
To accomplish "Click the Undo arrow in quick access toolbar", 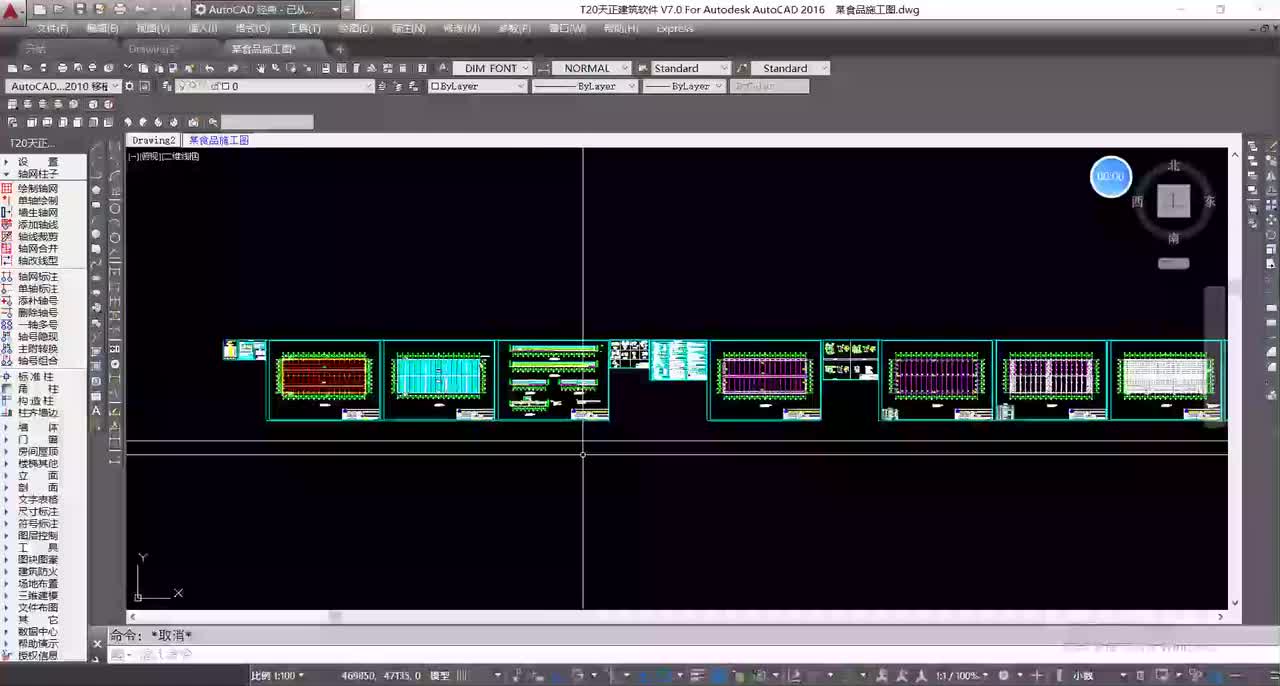I will (141, 9).
